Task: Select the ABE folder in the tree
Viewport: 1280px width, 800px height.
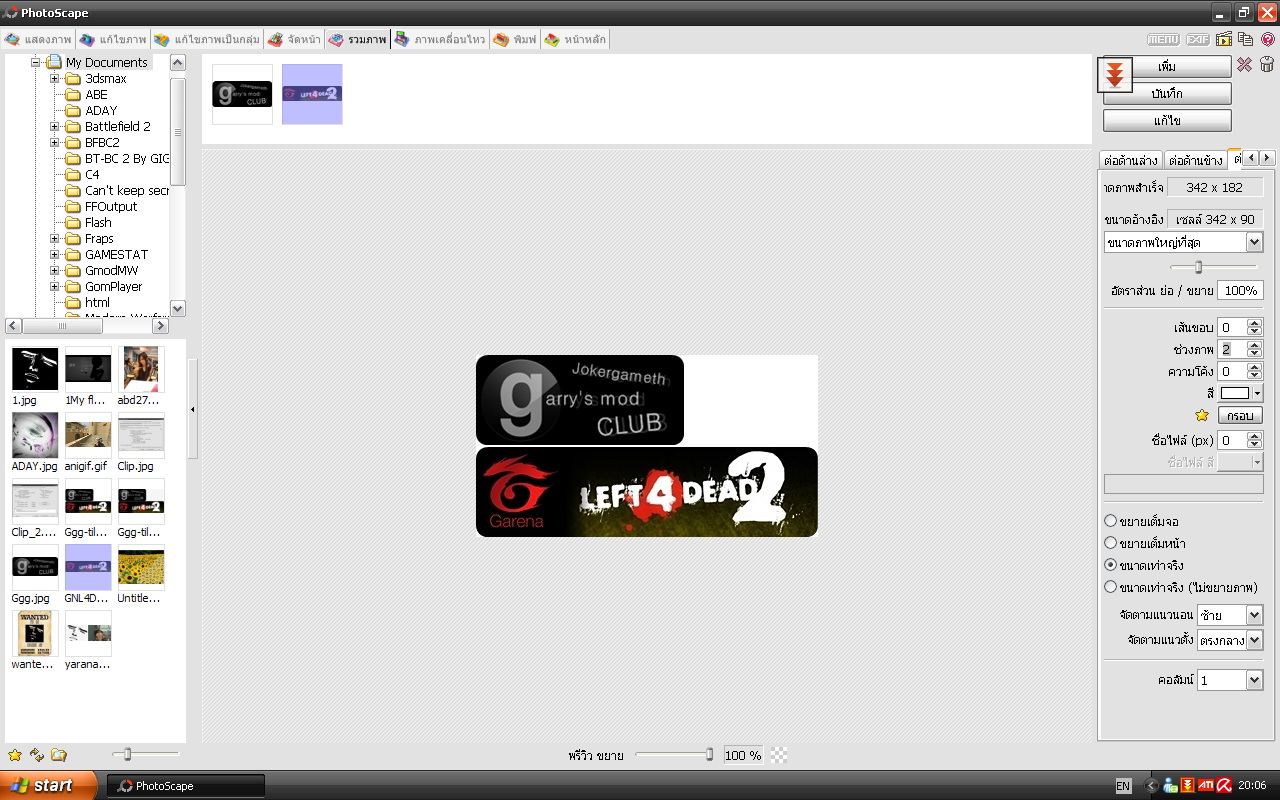Action: pos(96,95)
